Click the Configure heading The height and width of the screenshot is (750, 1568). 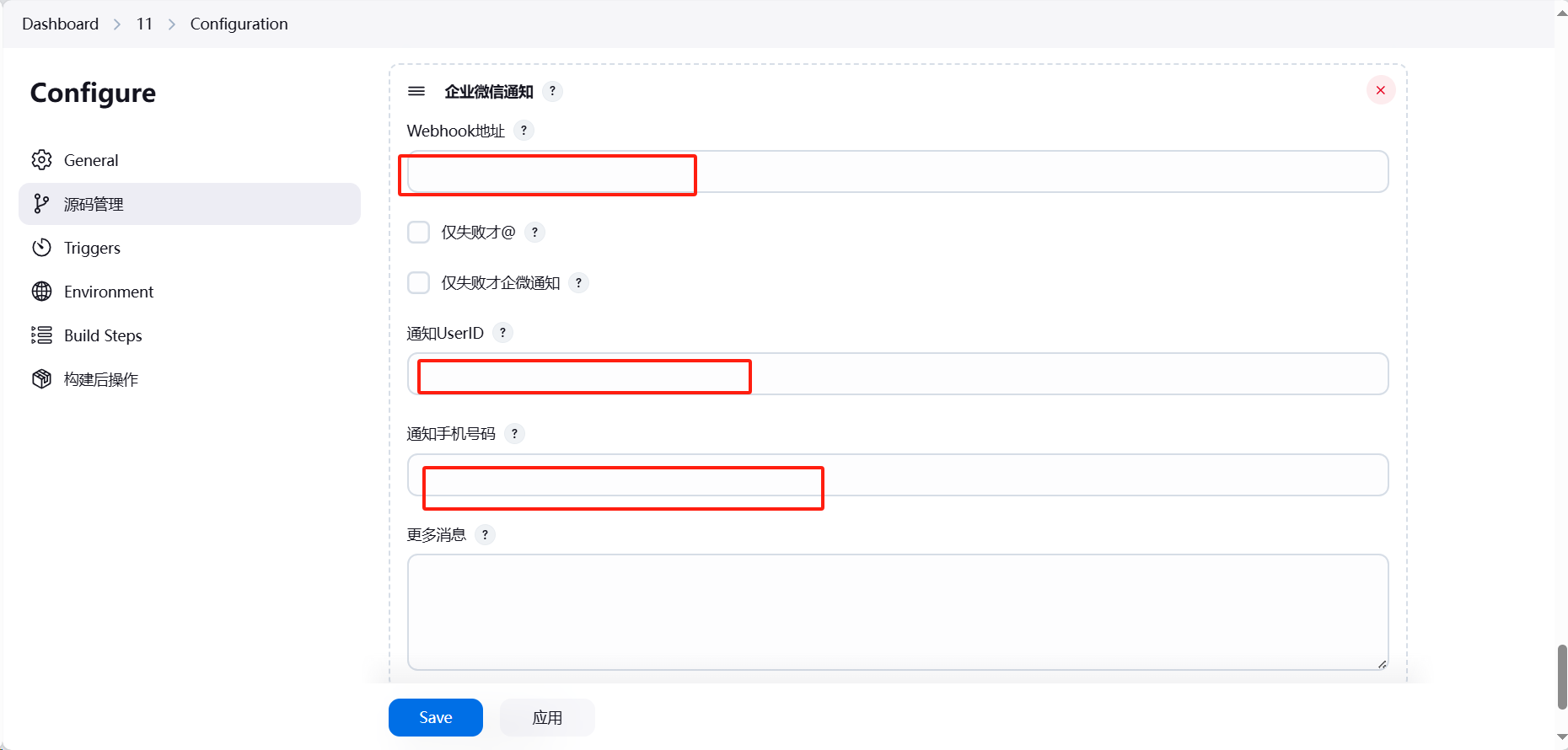(93, 93)
